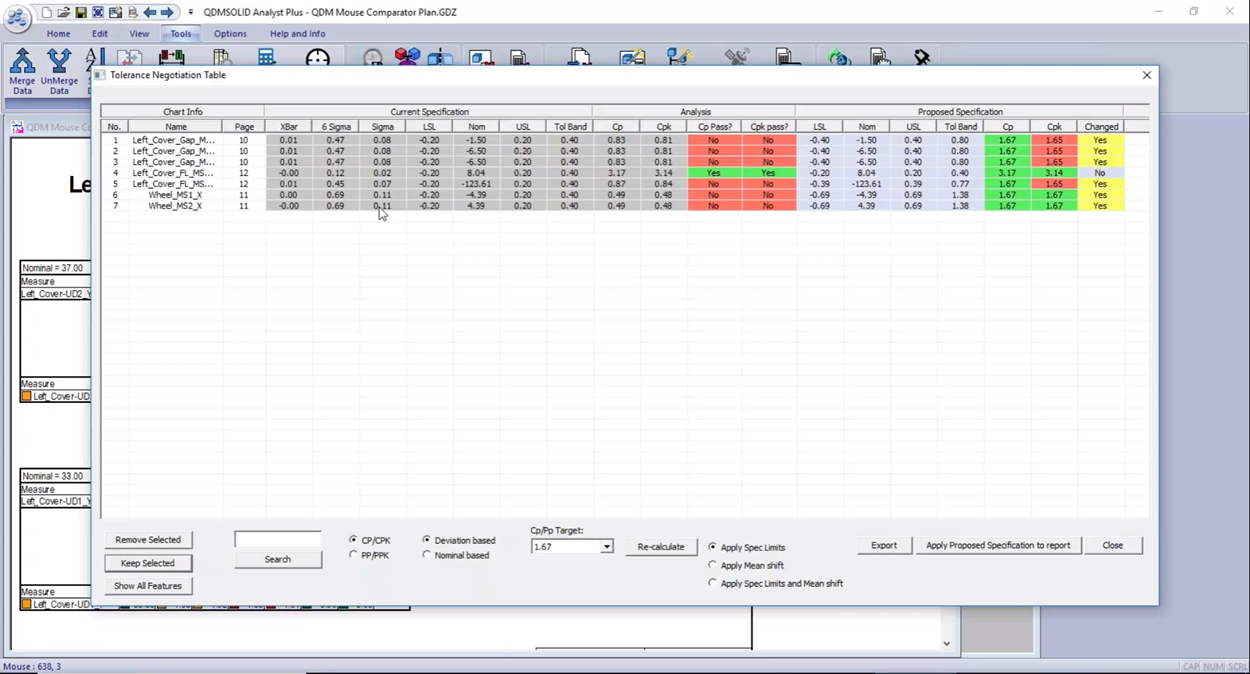Select the Nominal based option

427,555
